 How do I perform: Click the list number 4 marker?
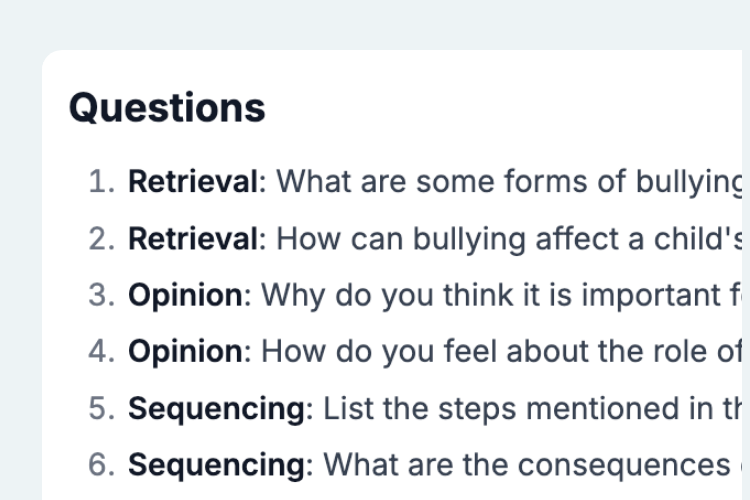[x=102, y=351]
